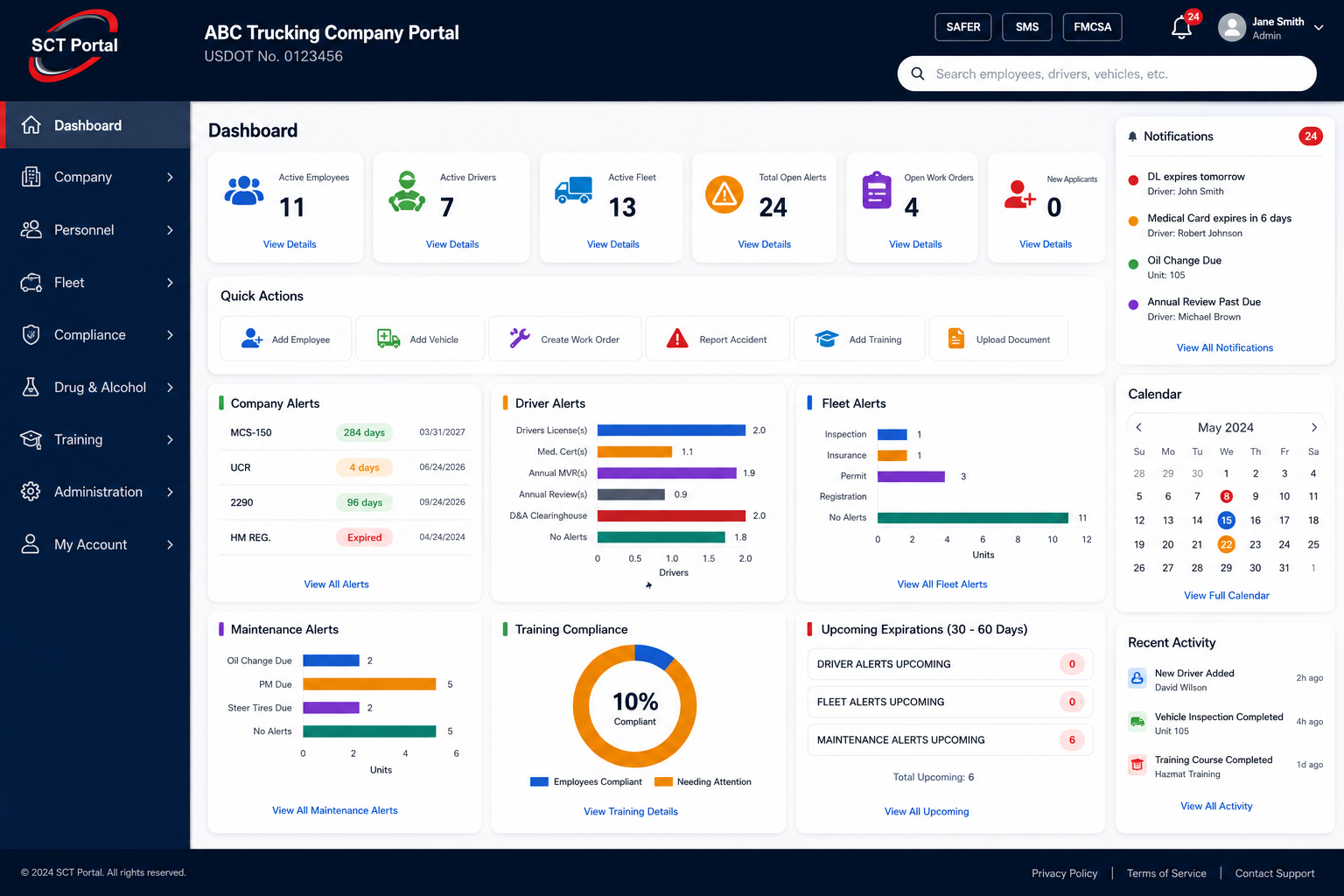Click the Upload Document file icon

point(956,339)
